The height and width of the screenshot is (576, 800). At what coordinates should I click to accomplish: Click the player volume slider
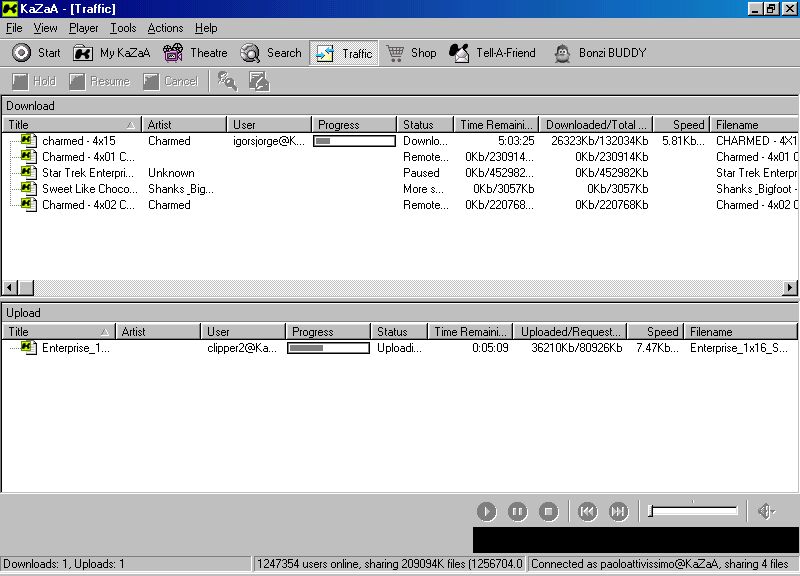[693, 511]
